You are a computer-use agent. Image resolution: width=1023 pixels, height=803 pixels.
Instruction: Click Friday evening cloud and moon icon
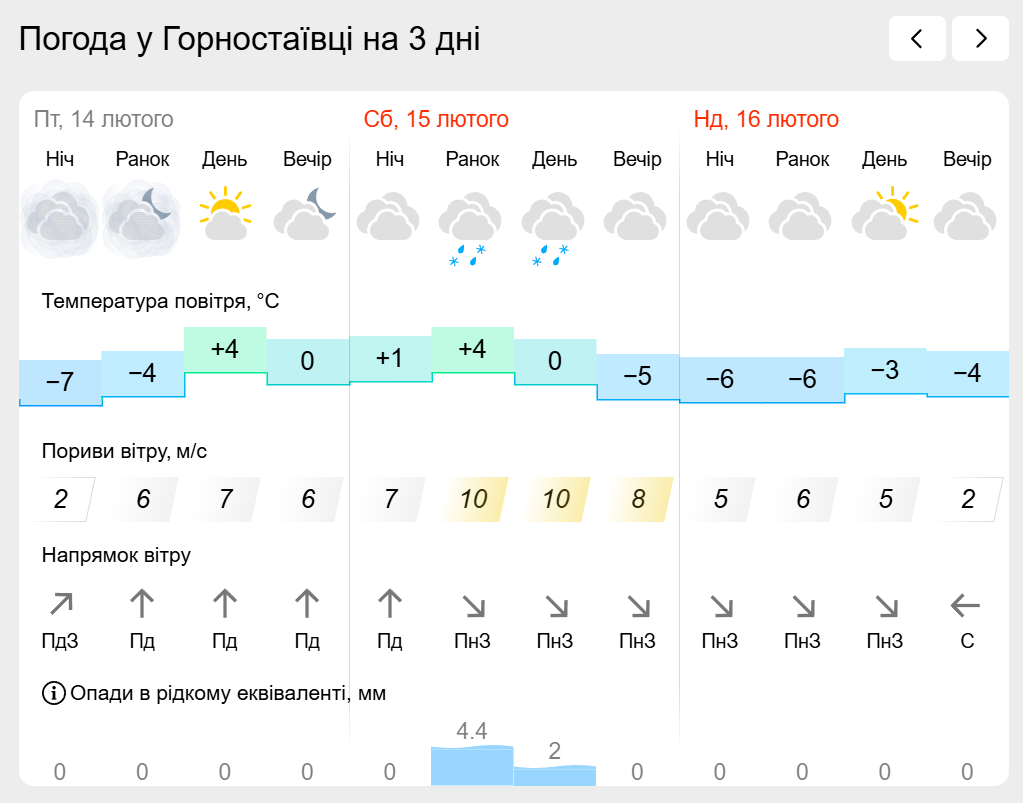tap(307, 214)
